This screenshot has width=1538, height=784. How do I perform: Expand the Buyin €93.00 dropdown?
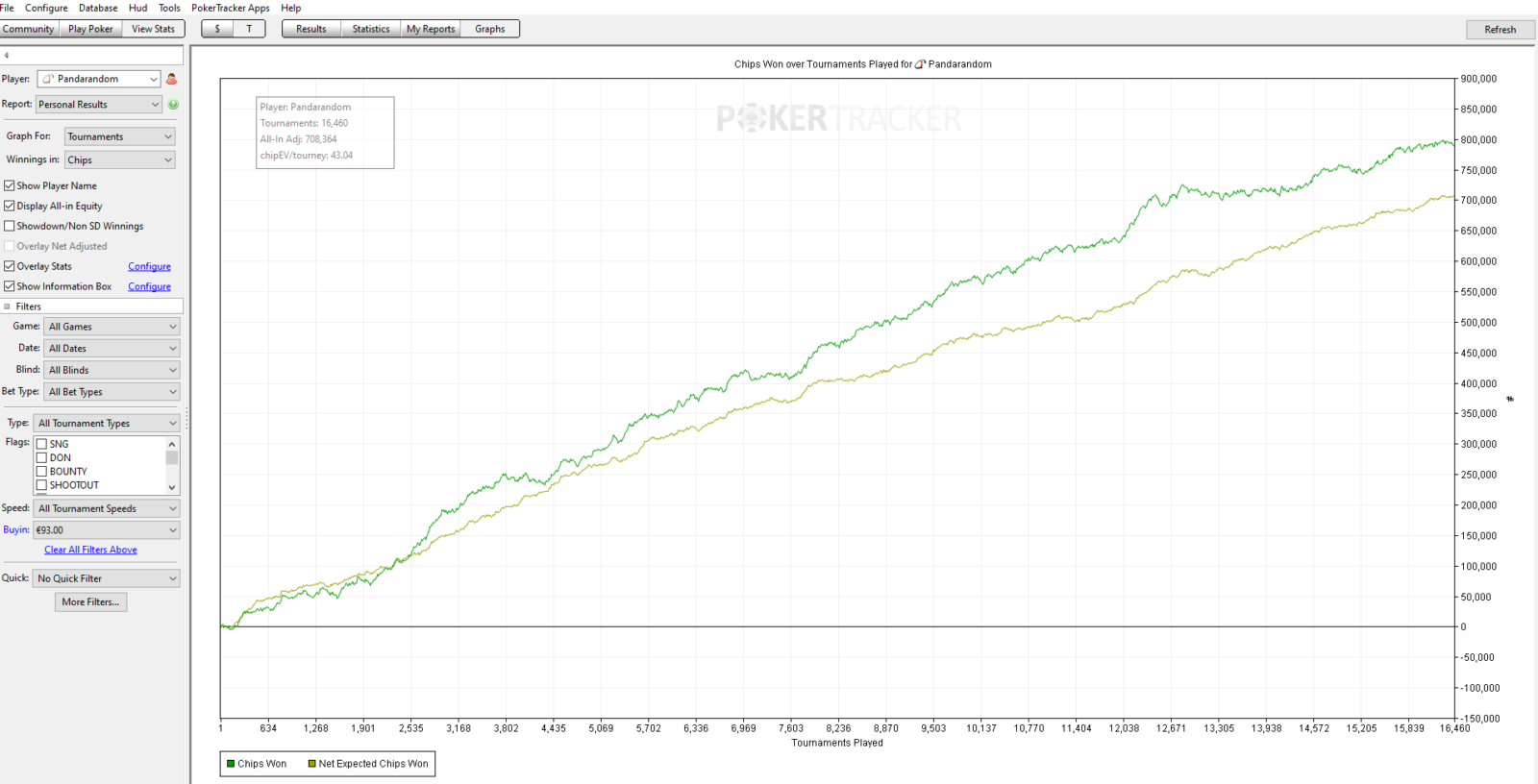click(107, 530)
